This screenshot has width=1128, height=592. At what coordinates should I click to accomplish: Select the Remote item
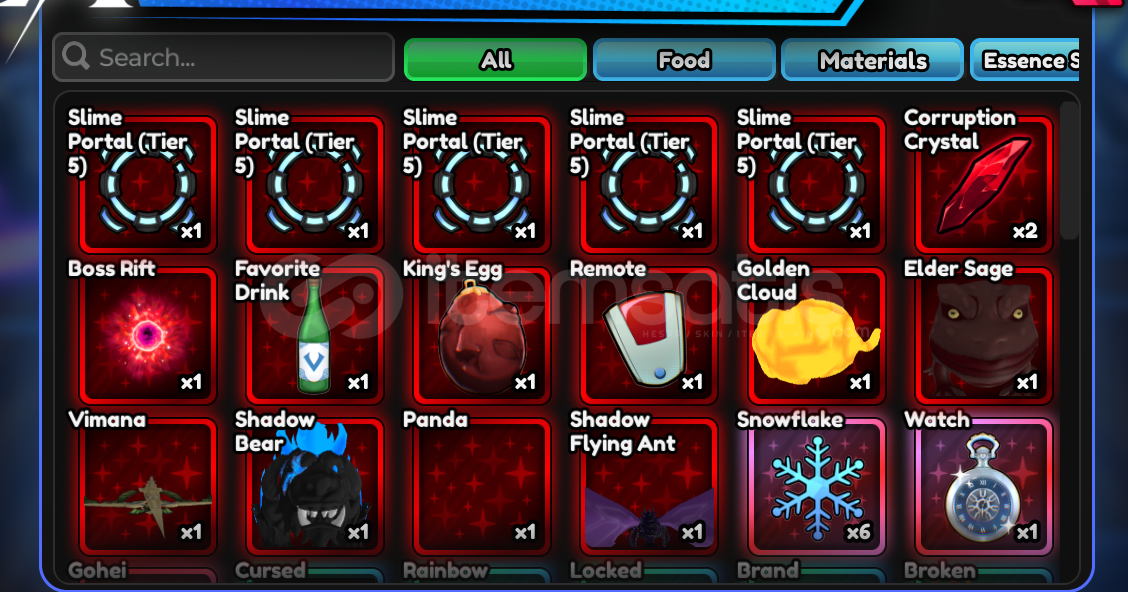tap(650, 334)
